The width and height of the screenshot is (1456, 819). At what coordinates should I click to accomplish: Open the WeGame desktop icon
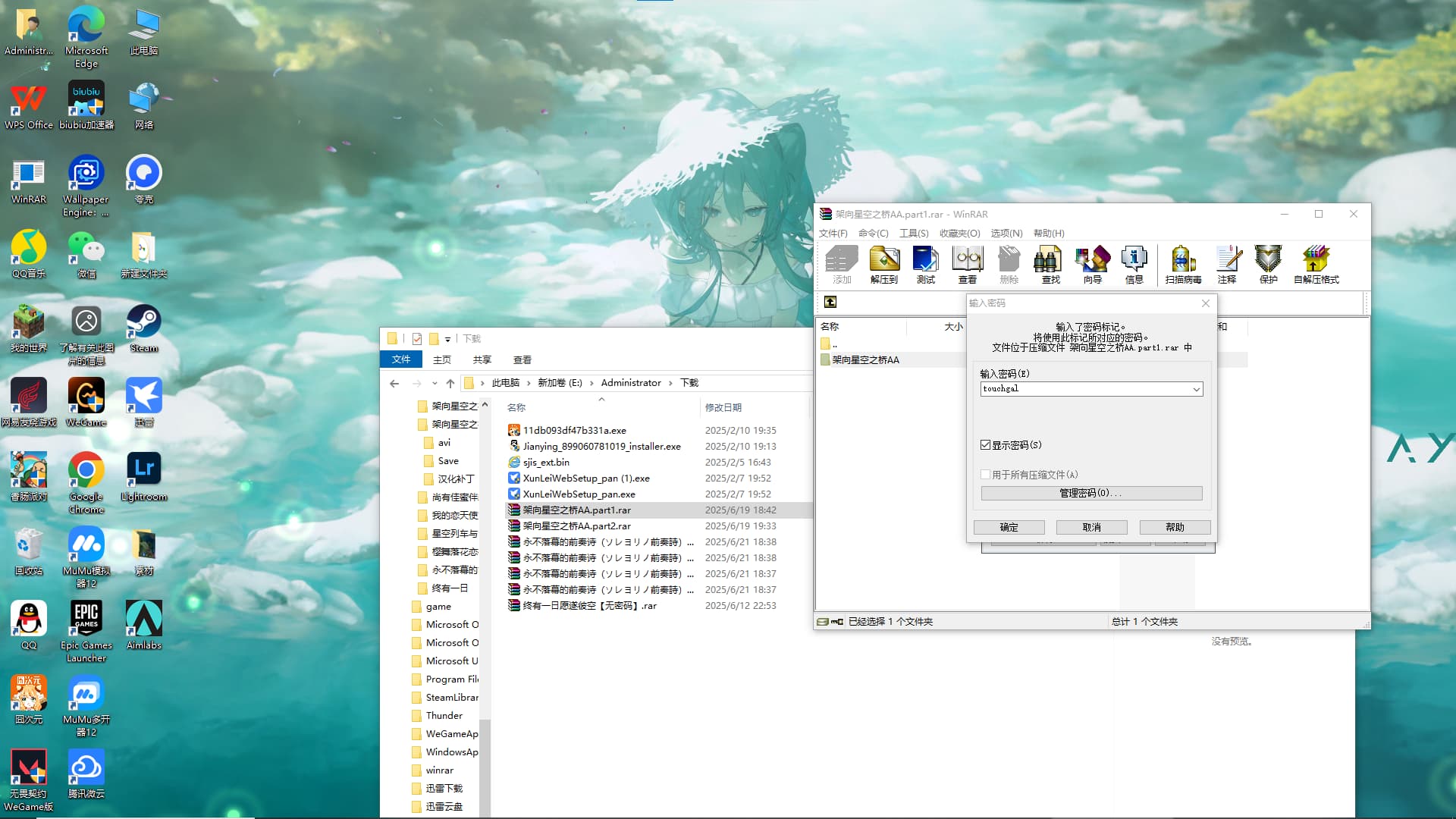pyautogui.click(x=86, y=403)
